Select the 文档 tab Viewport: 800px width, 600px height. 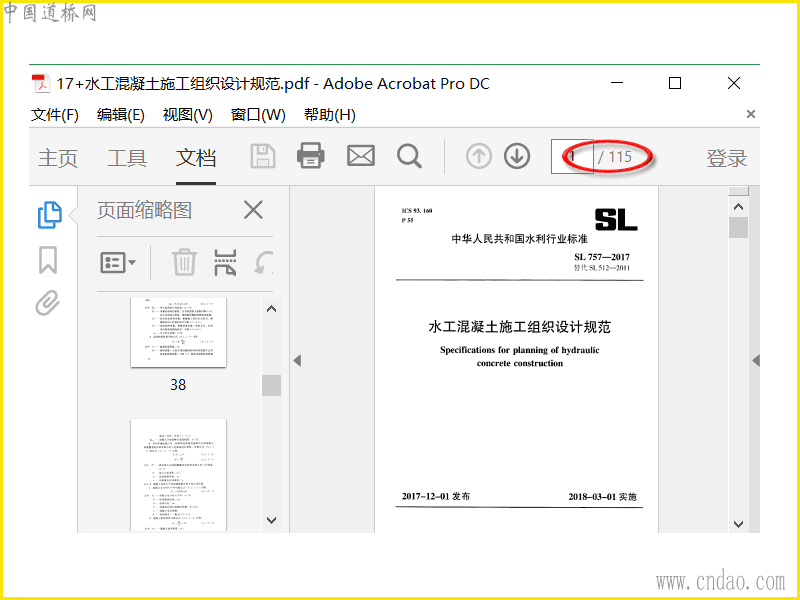(x=196, y=158)
